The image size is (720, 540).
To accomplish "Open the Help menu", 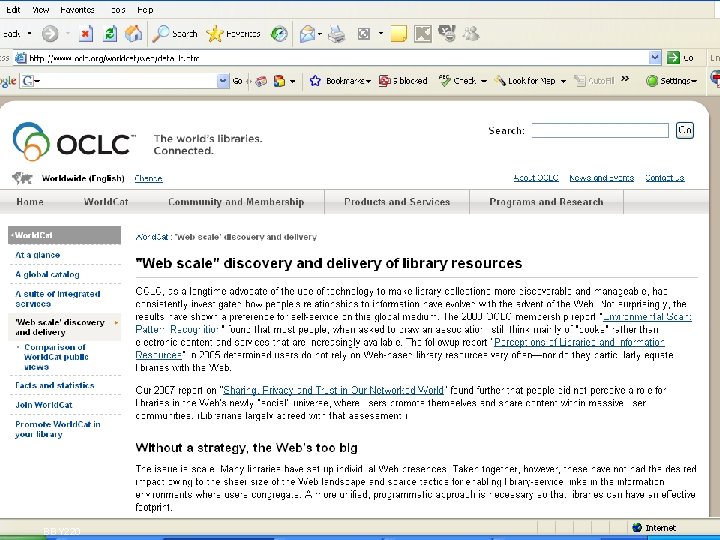I will pos(145,10).
